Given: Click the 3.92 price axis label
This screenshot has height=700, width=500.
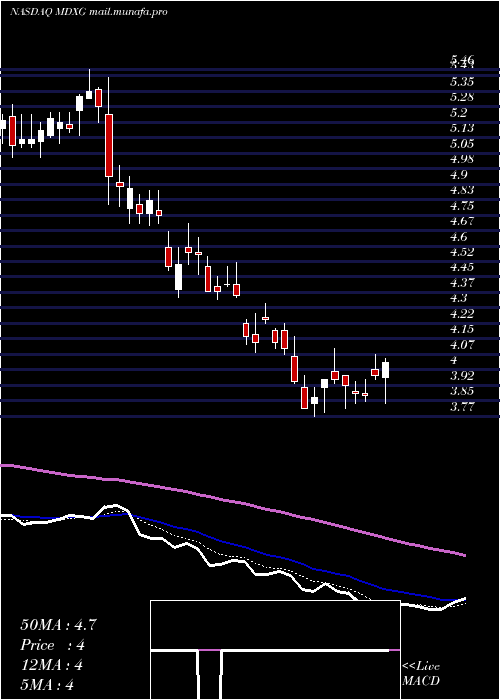Looking at the screenshot, I should pos(462,375).
